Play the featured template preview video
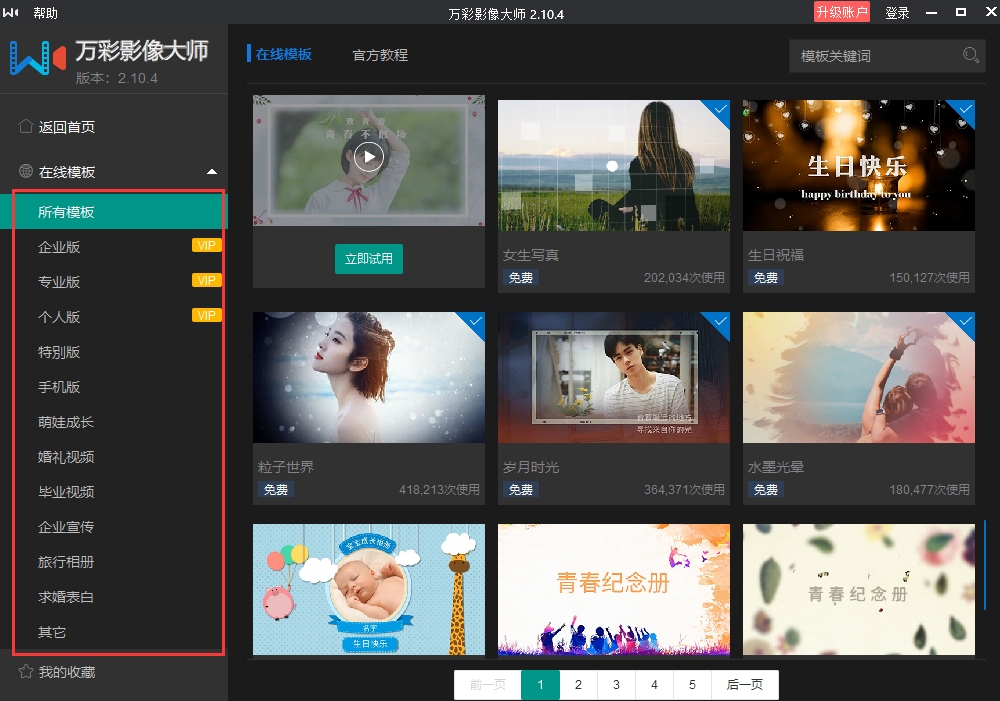 pos(368,156)
